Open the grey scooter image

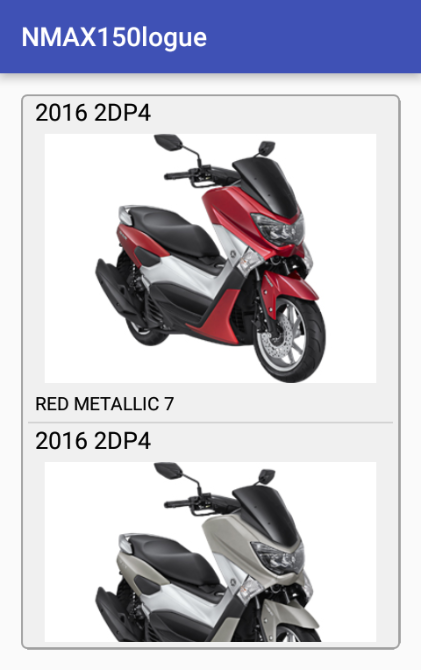(210, 552)
